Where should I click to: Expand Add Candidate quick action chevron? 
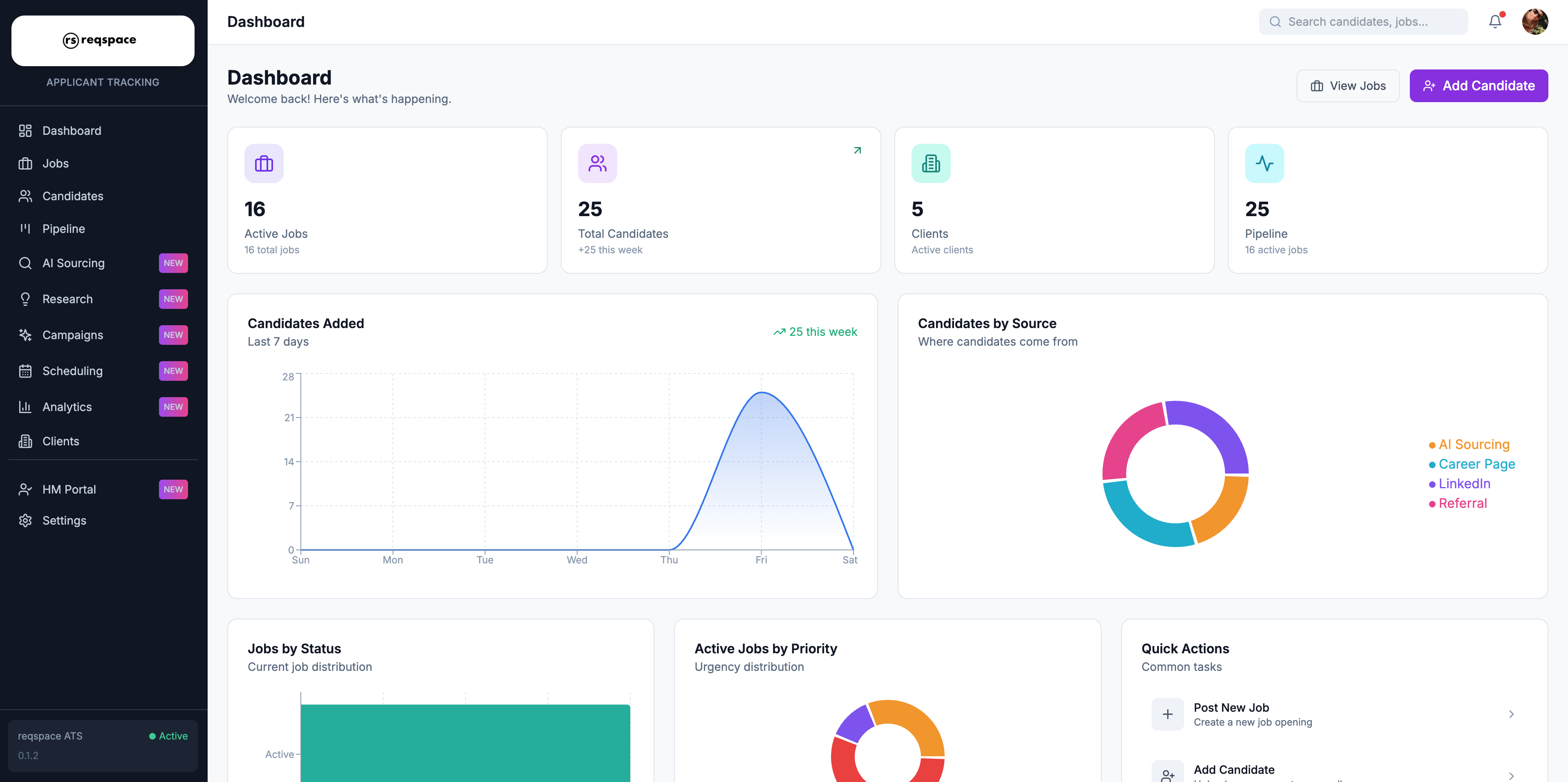coord(1511,775)
